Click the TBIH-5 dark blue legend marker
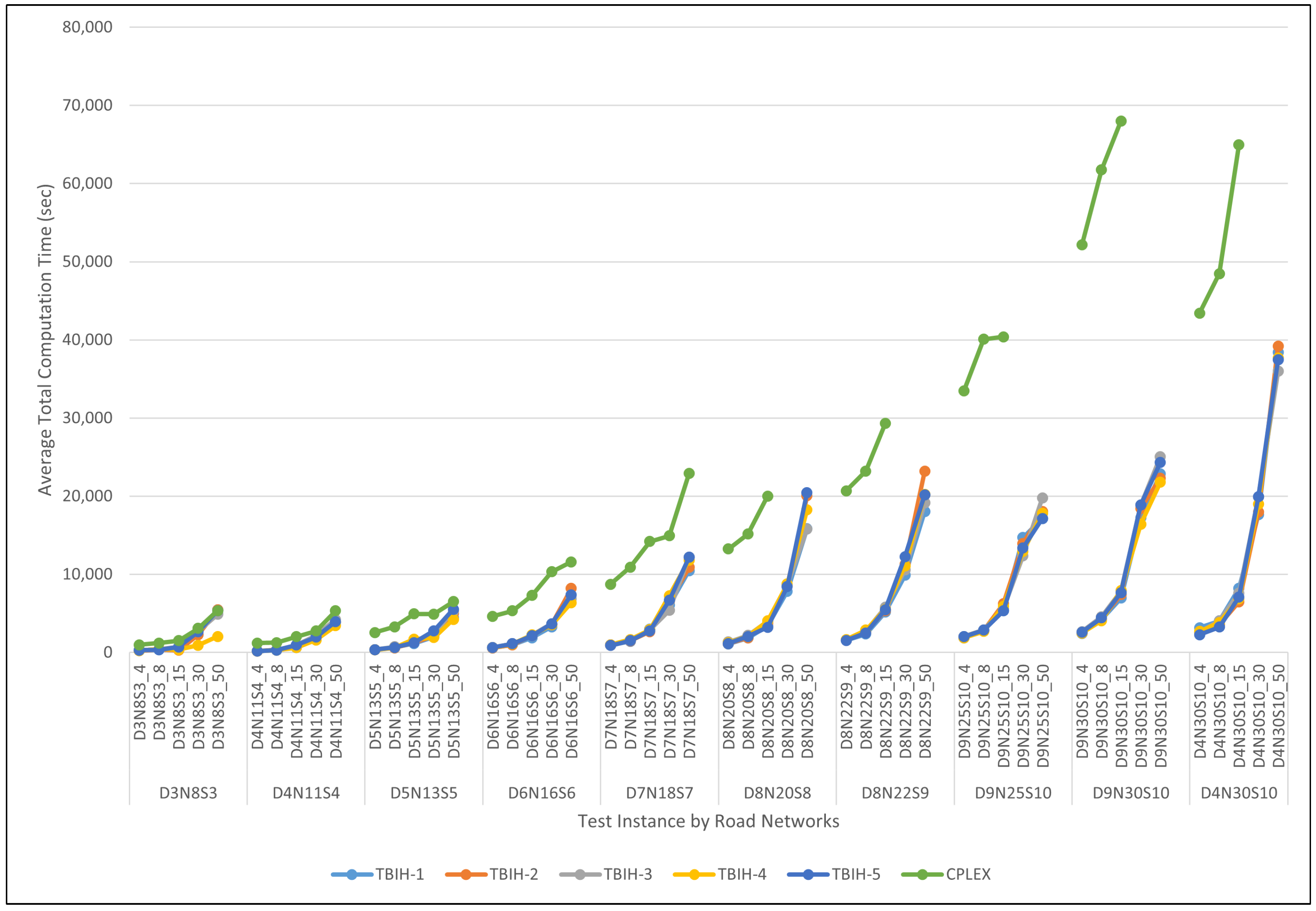1316x911 pixels. click(x=808, y=874)
